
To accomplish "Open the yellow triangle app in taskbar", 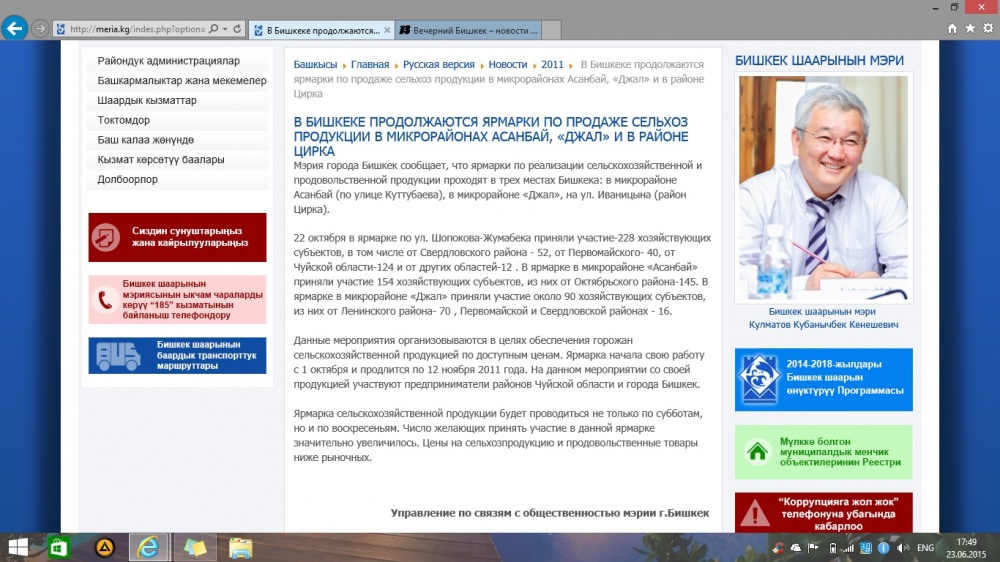I will (105, 547).
